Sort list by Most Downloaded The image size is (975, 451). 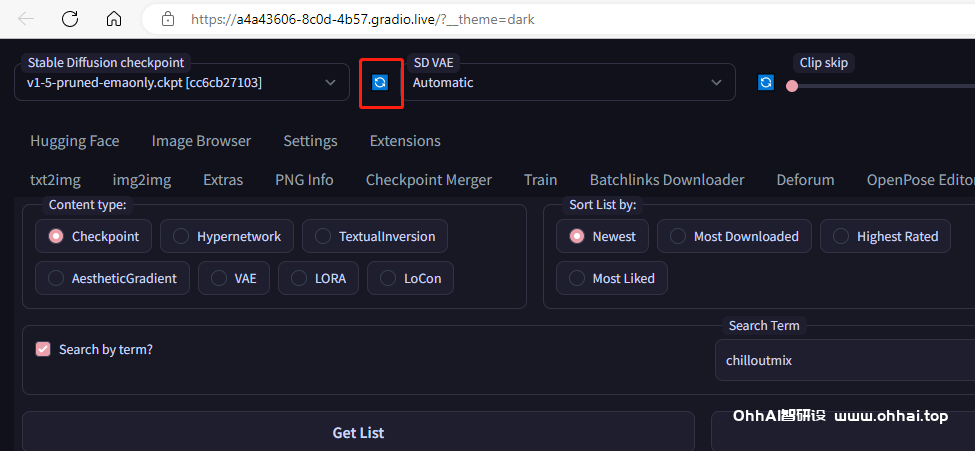point(734,236)
